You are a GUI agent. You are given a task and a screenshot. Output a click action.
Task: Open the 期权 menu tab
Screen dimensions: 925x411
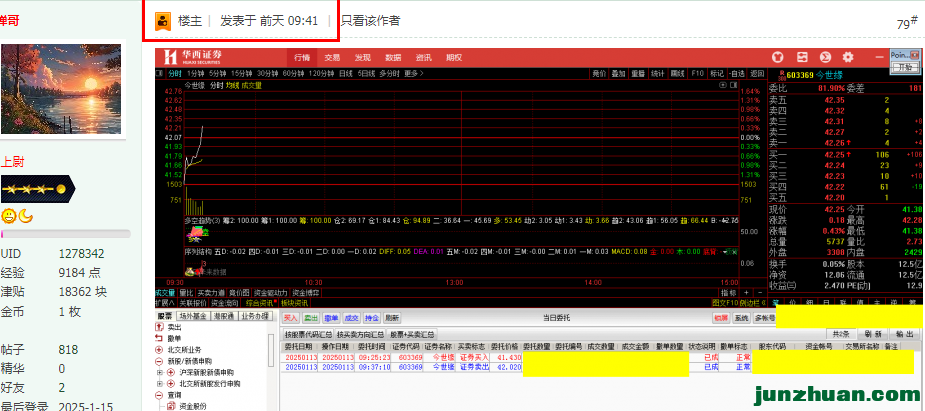[x=454, y=57]
